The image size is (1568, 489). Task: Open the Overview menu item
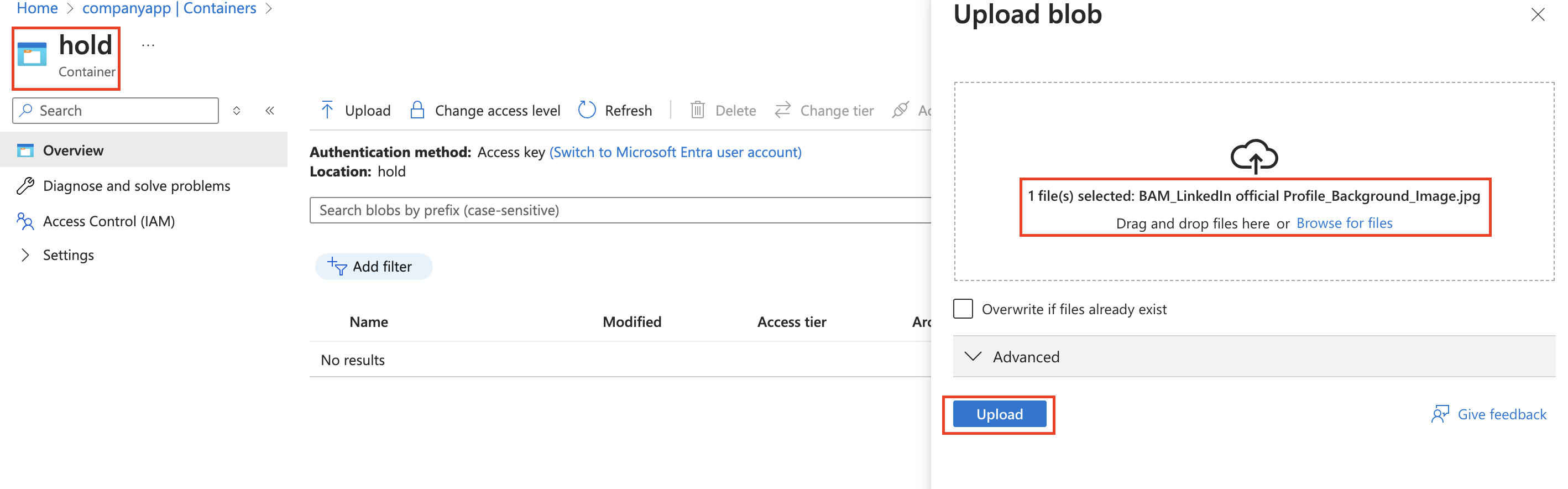(144, 150)
